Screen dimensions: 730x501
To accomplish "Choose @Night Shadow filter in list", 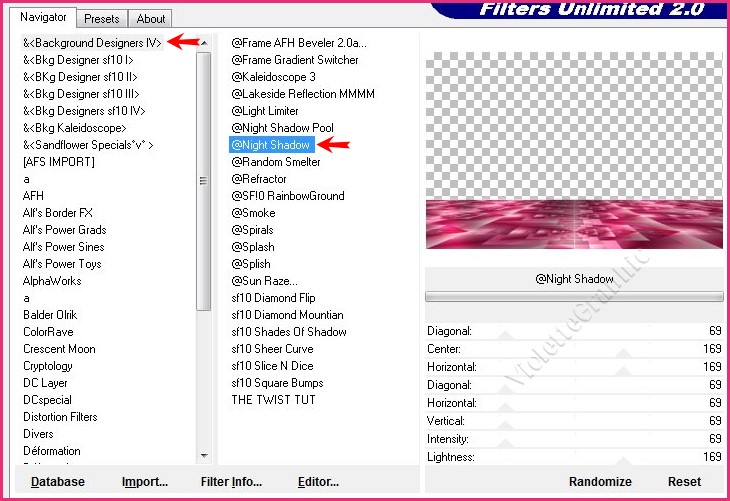I will point(271,145).
